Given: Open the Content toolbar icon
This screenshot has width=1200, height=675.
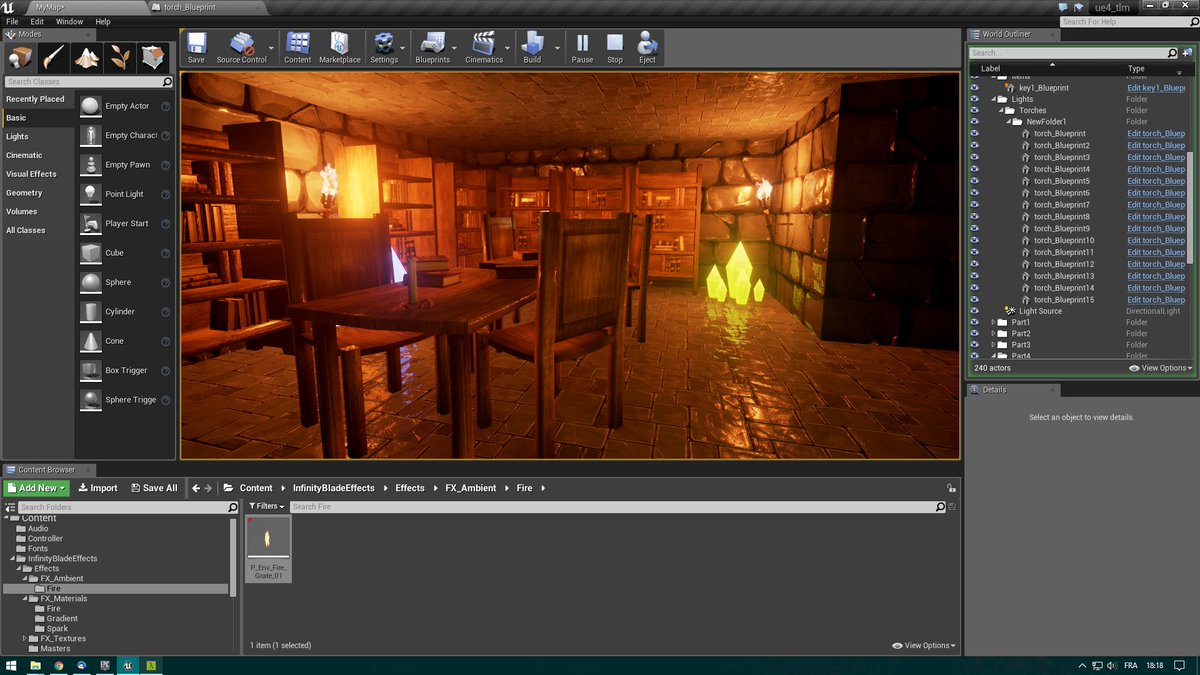Looking at the screenshot, I should (x=297, y=43).
